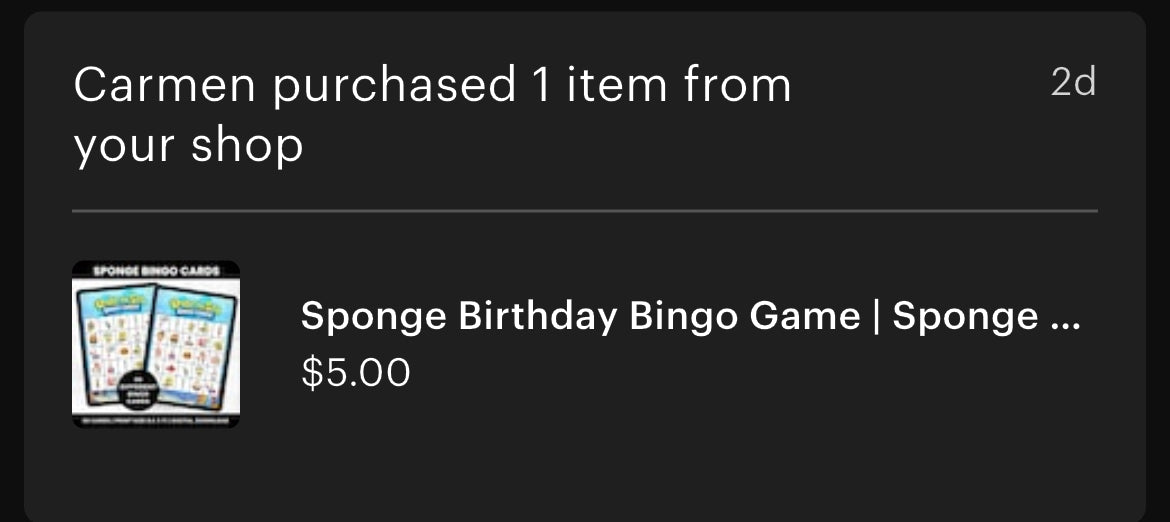This screenshot has width=1170, height=522.
Task: Click the word "purchased" in the heading
Action: (x=394, y=88)
